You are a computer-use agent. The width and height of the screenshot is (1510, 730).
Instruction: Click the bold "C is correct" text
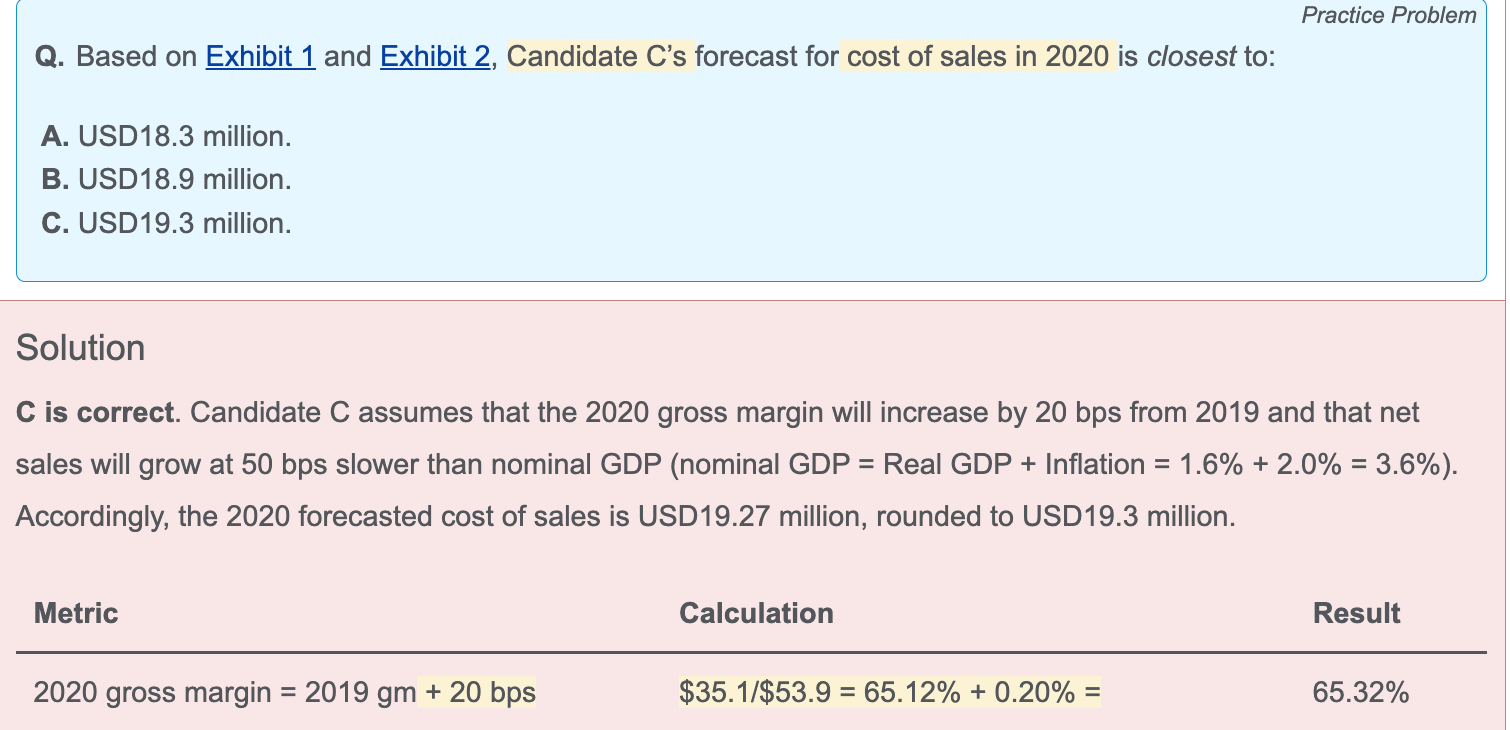pos(95,412)
